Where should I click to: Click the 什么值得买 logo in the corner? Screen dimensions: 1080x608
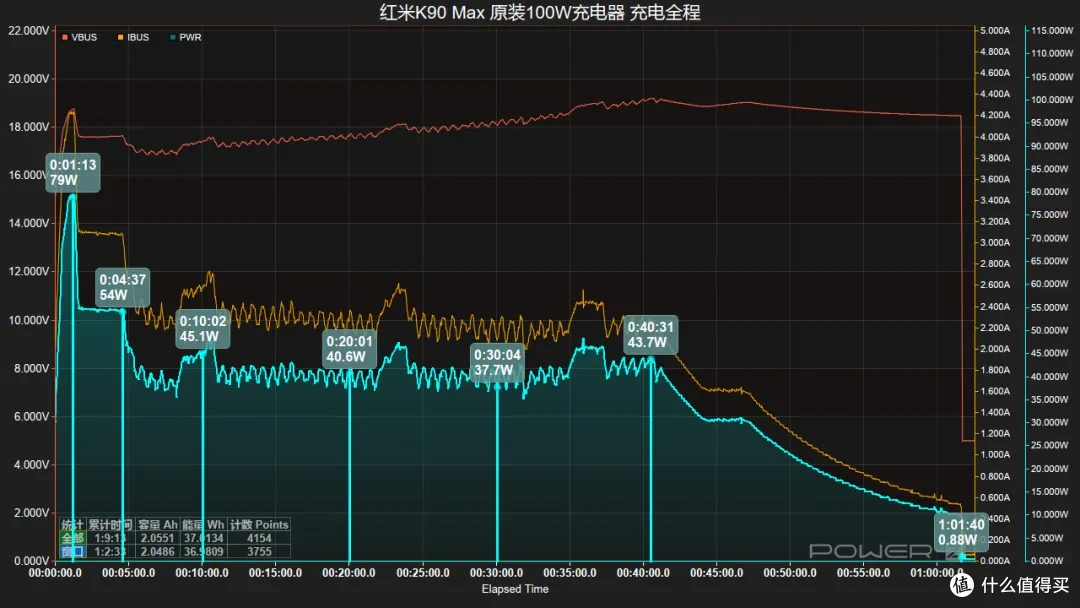coord(1011,585)
